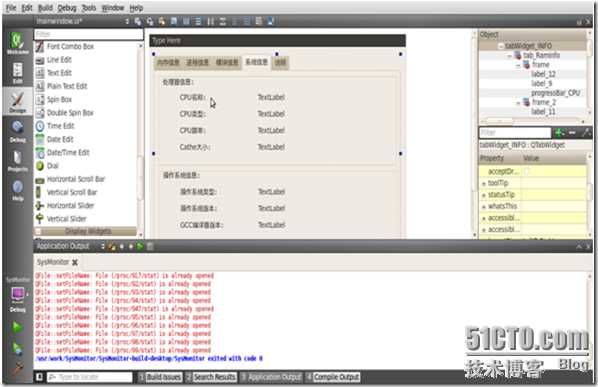Toggle the acceptDrops property checkbox
Screen dimensions: 598x387
tap(526, 172)
